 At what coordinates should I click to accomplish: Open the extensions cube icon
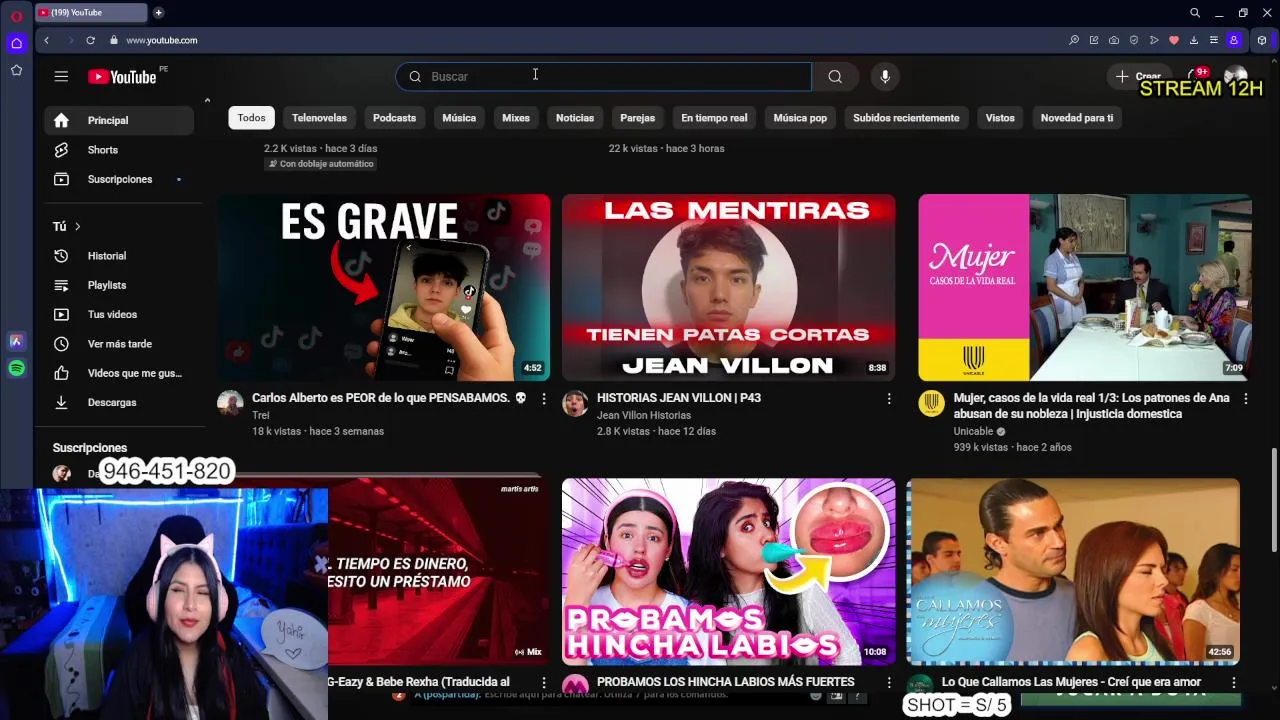click(1262, 40)
